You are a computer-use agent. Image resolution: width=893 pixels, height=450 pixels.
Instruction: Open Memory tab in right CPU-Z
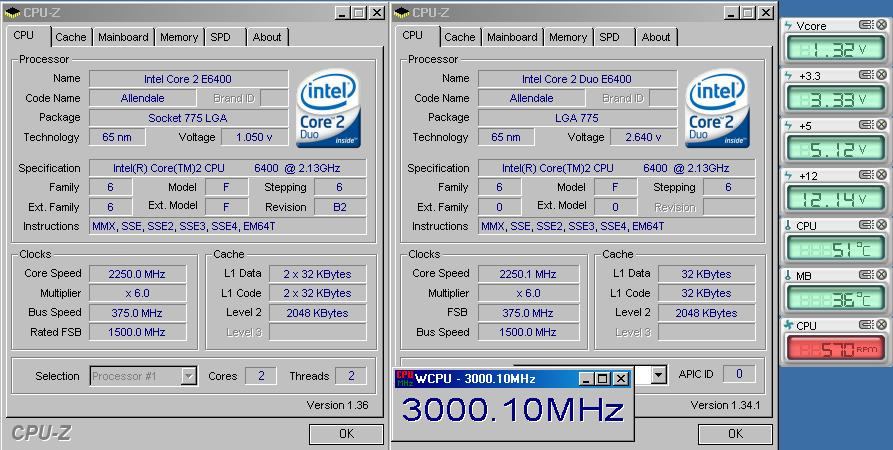pyautogui.click(x=568, y=37)
